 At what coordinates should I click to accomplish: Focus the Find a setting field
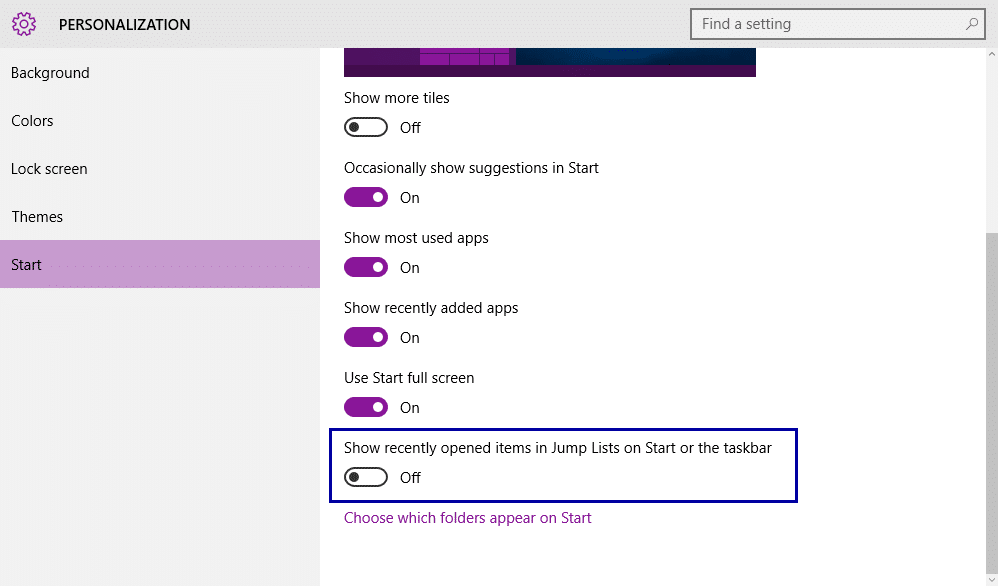[x=838, y=24]
